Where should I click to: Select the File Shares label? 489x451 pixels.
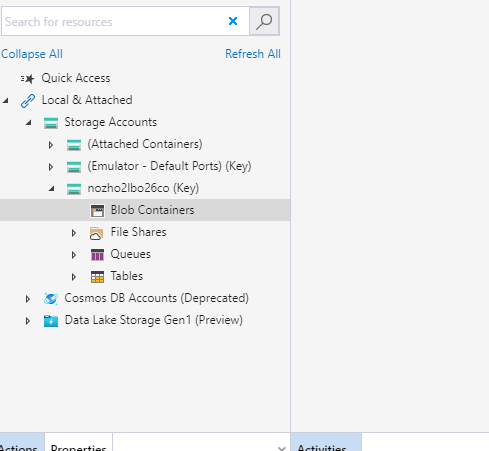[138, 232]
